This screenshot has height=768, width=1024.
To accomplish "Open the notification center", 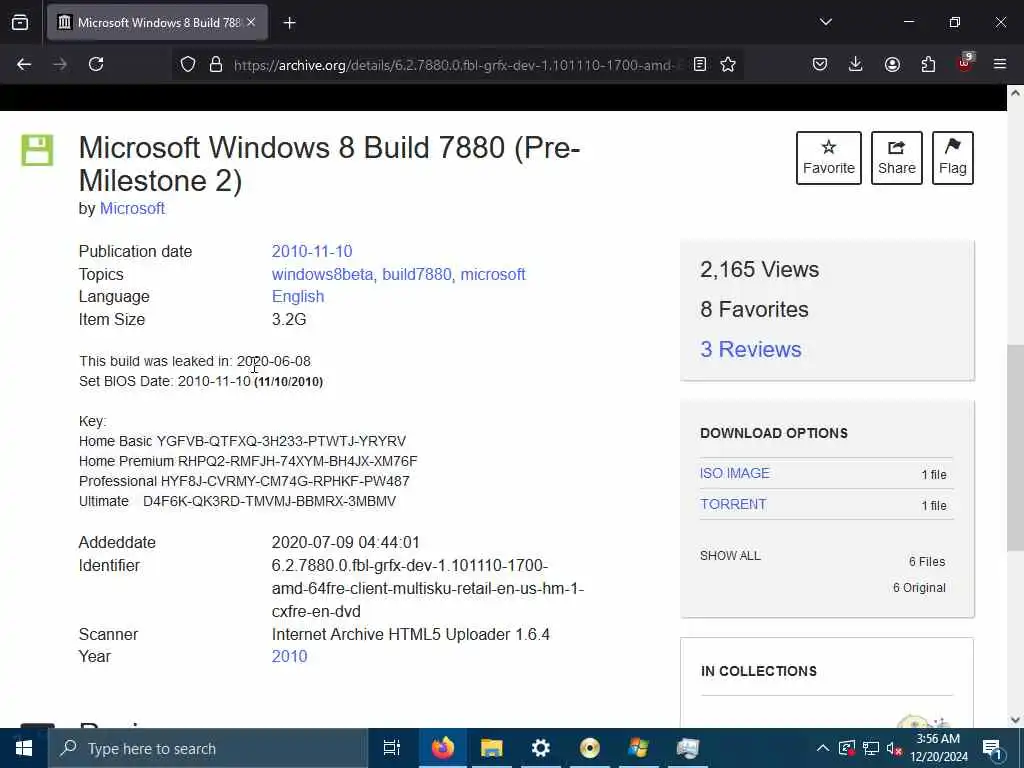I will [993, 748].
